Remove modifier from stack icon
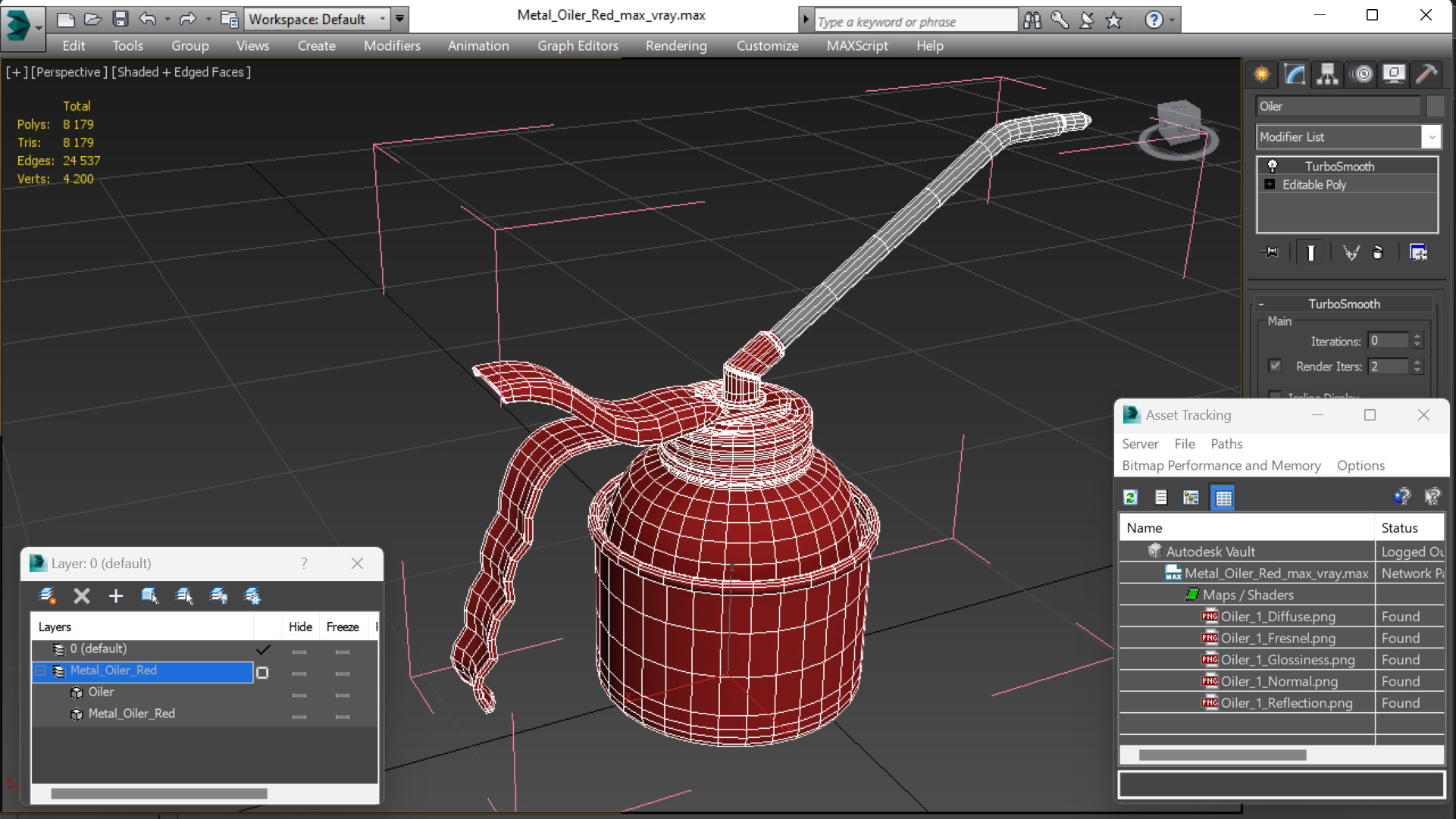1456x819 pixels. click(x=1378, y=252)
